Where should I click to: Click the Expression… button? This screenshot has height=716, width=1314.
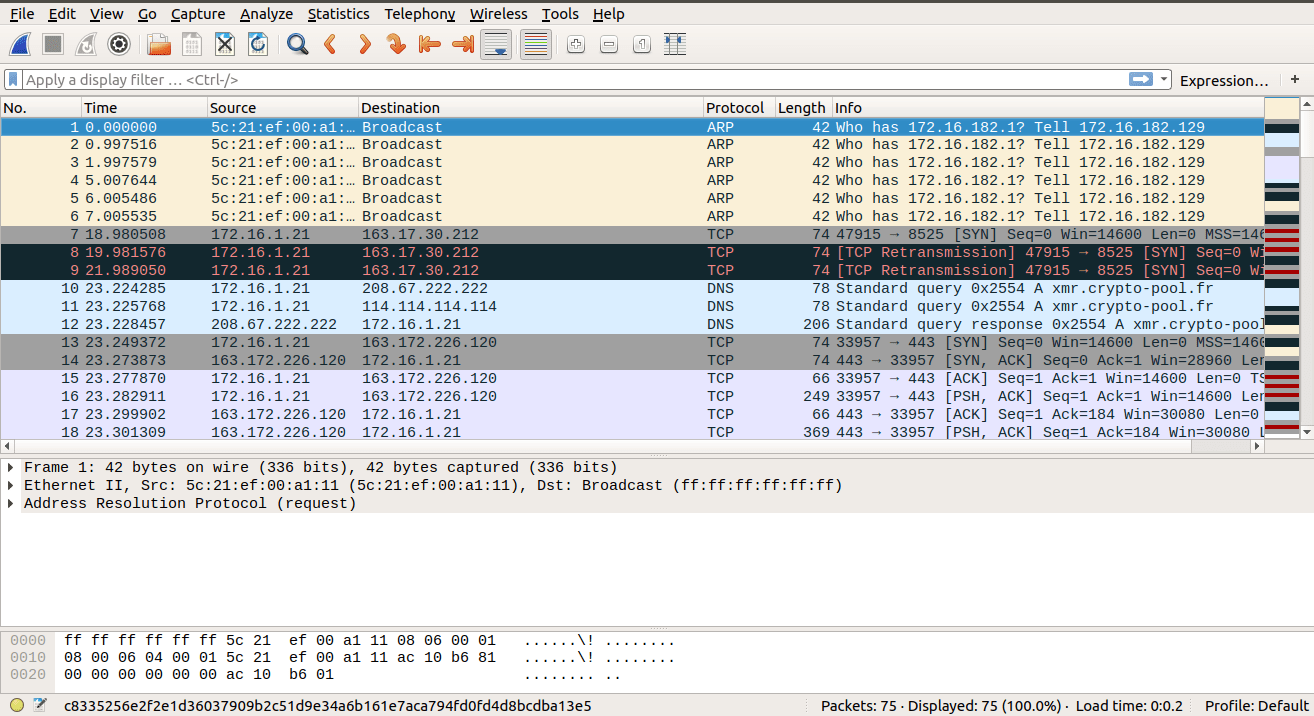[1224, 80]
